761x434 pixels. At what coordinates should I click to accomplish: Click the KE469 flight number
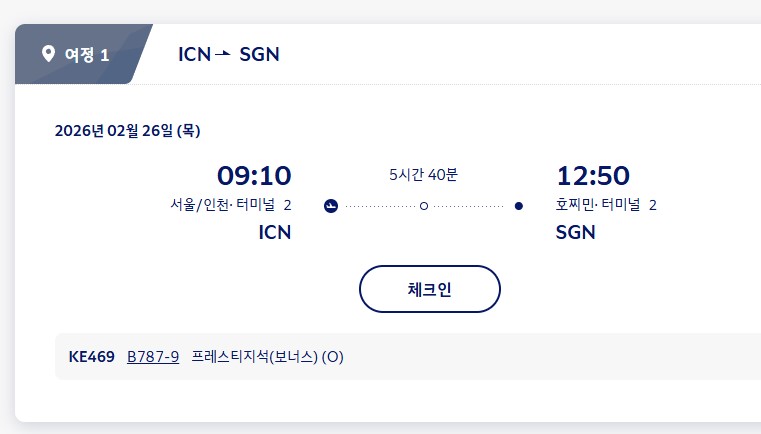pos(91,357)
